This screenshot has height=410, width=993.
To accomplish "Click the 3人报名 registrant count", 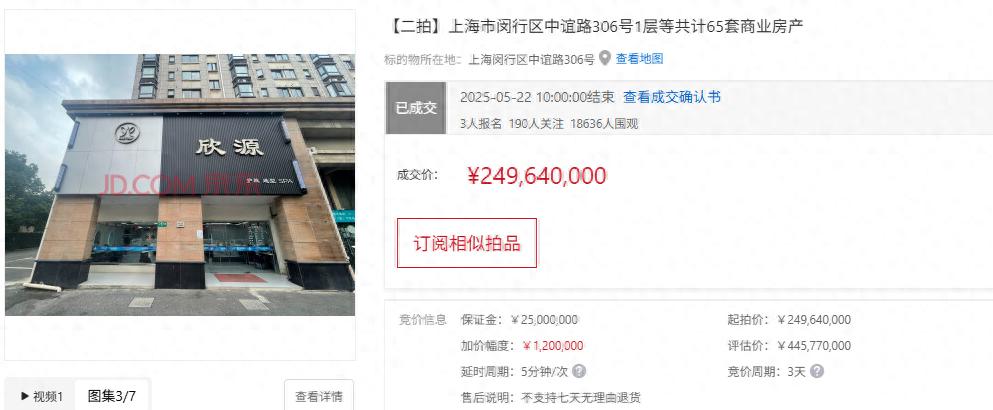I will [x=481, y=124].
